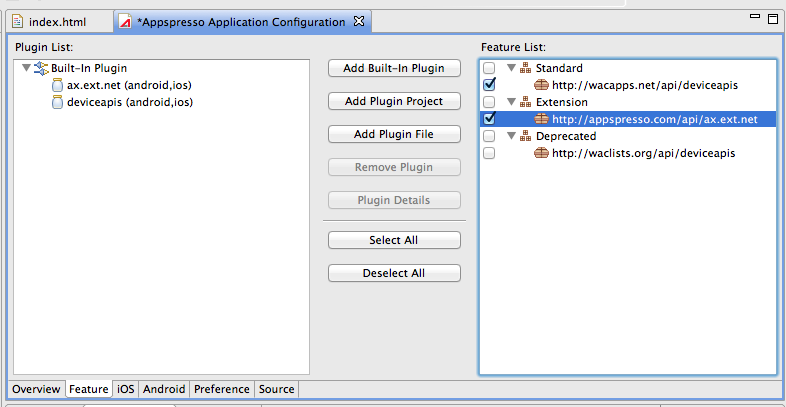Click the package icon beside wacapps.net feature

coord(541,85)
